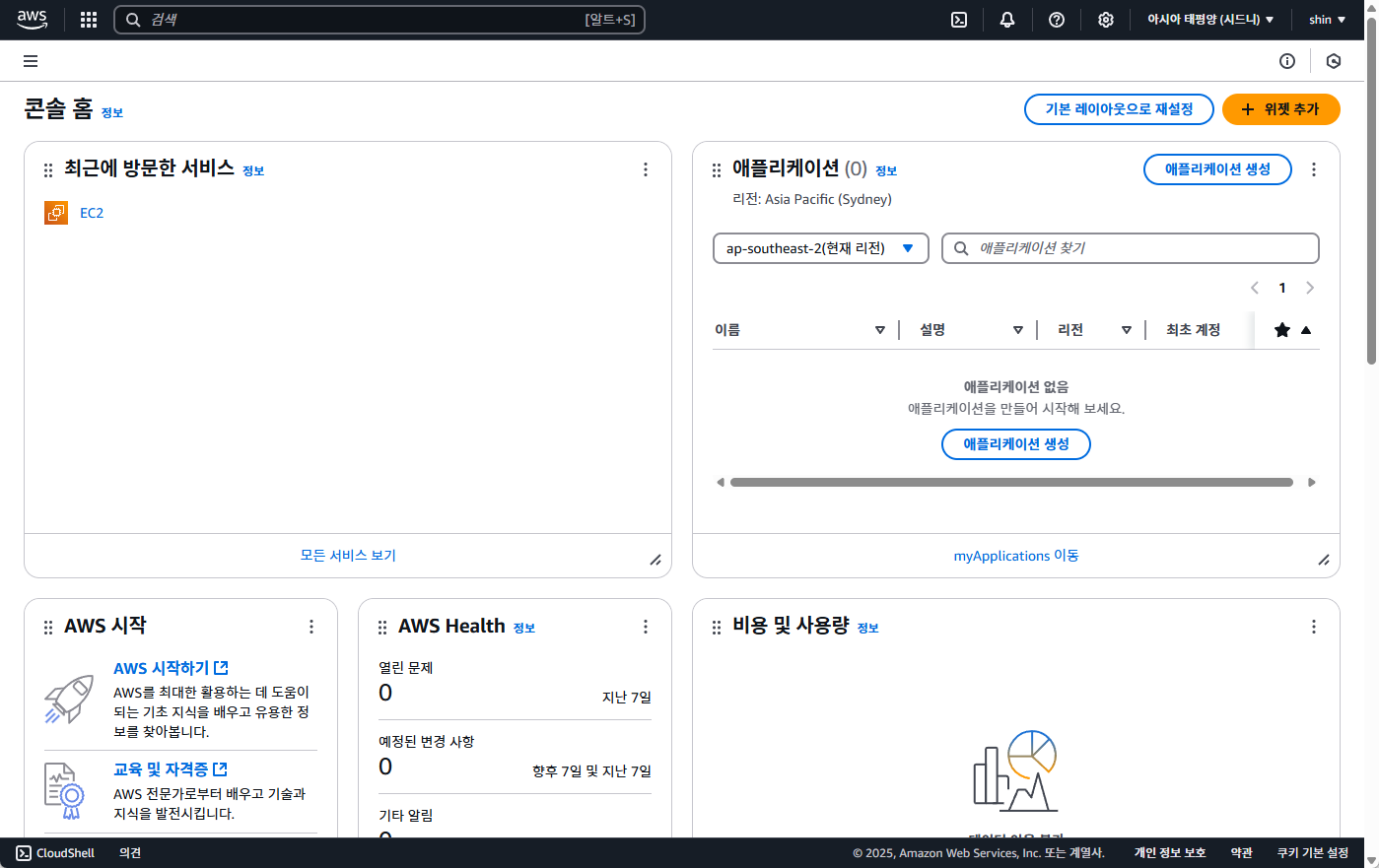This screenshot has width=1379, height=868.
Task: Click 애플리케이션 생성 button in empty table
Action: click(x=1016, y=444)
